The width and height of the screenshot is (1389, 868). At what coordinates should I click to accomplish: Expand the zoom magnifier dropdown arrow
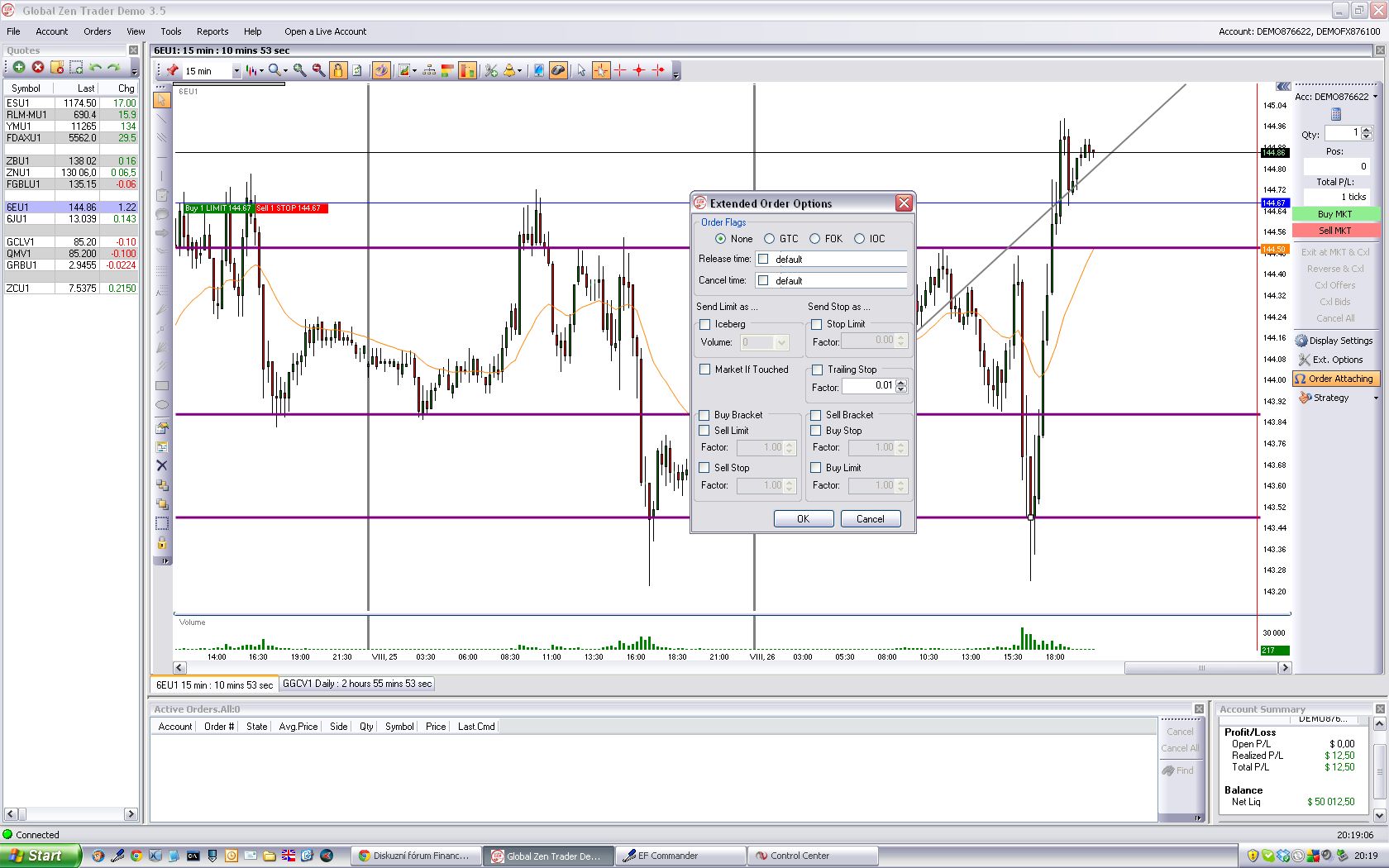point(285,71)
